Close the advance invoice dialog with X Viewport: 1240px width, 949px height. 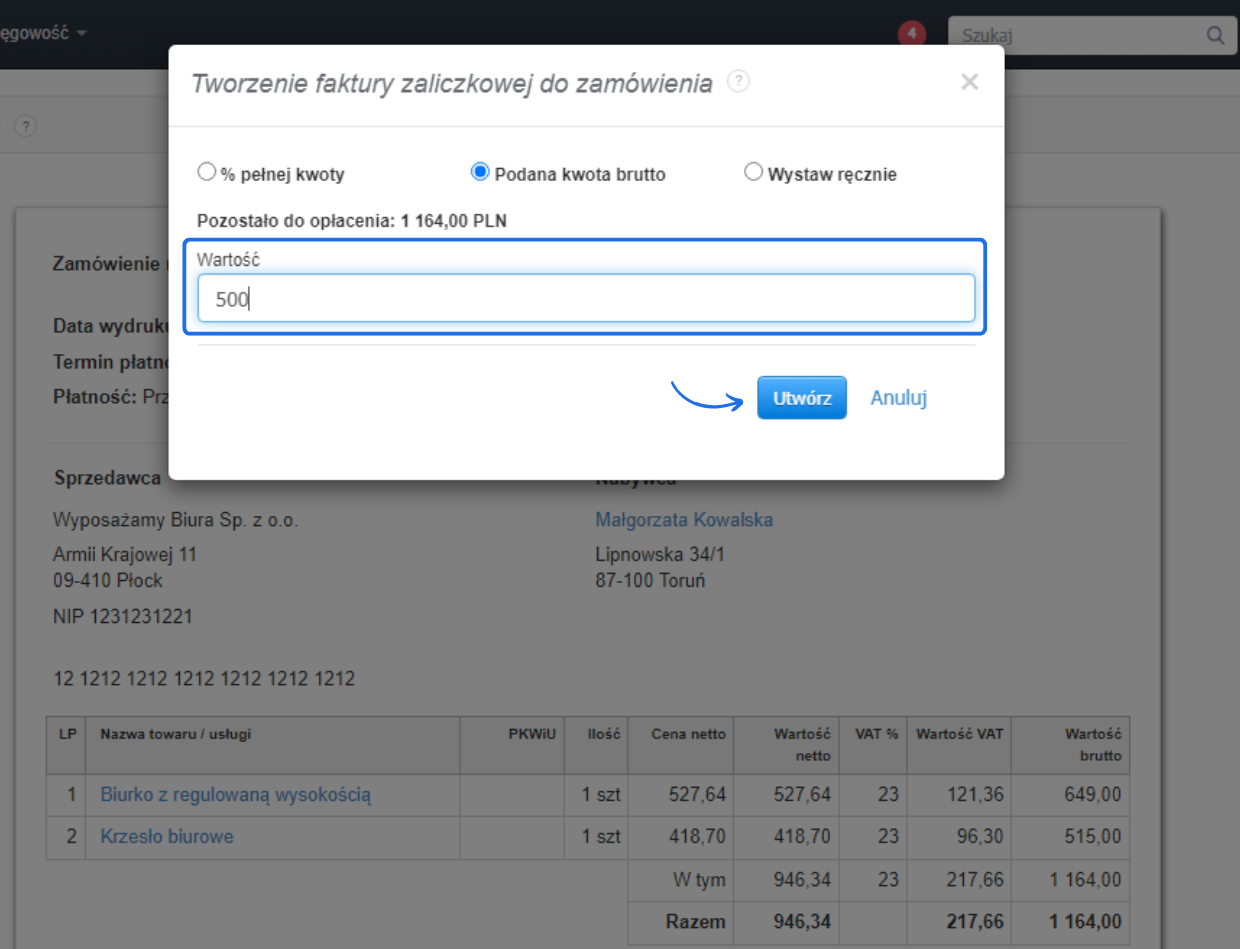pyautogui.click(x=969, y=83)
